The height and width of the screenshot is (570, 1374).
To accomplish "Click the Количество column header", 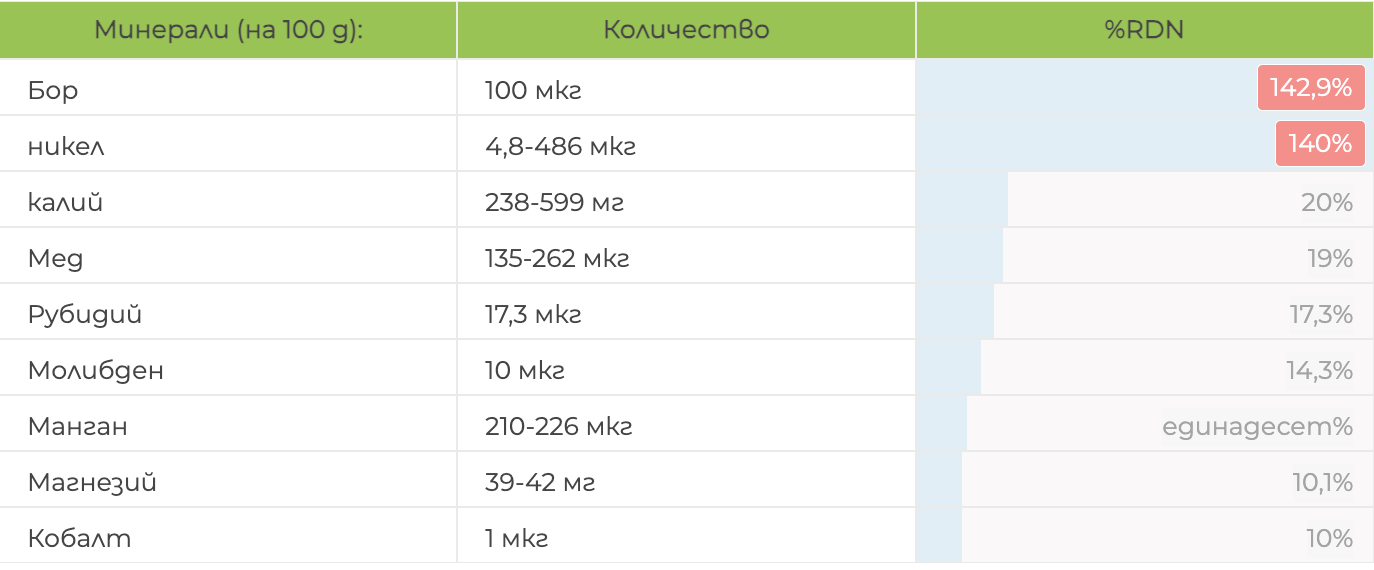I will pos(686,29).
